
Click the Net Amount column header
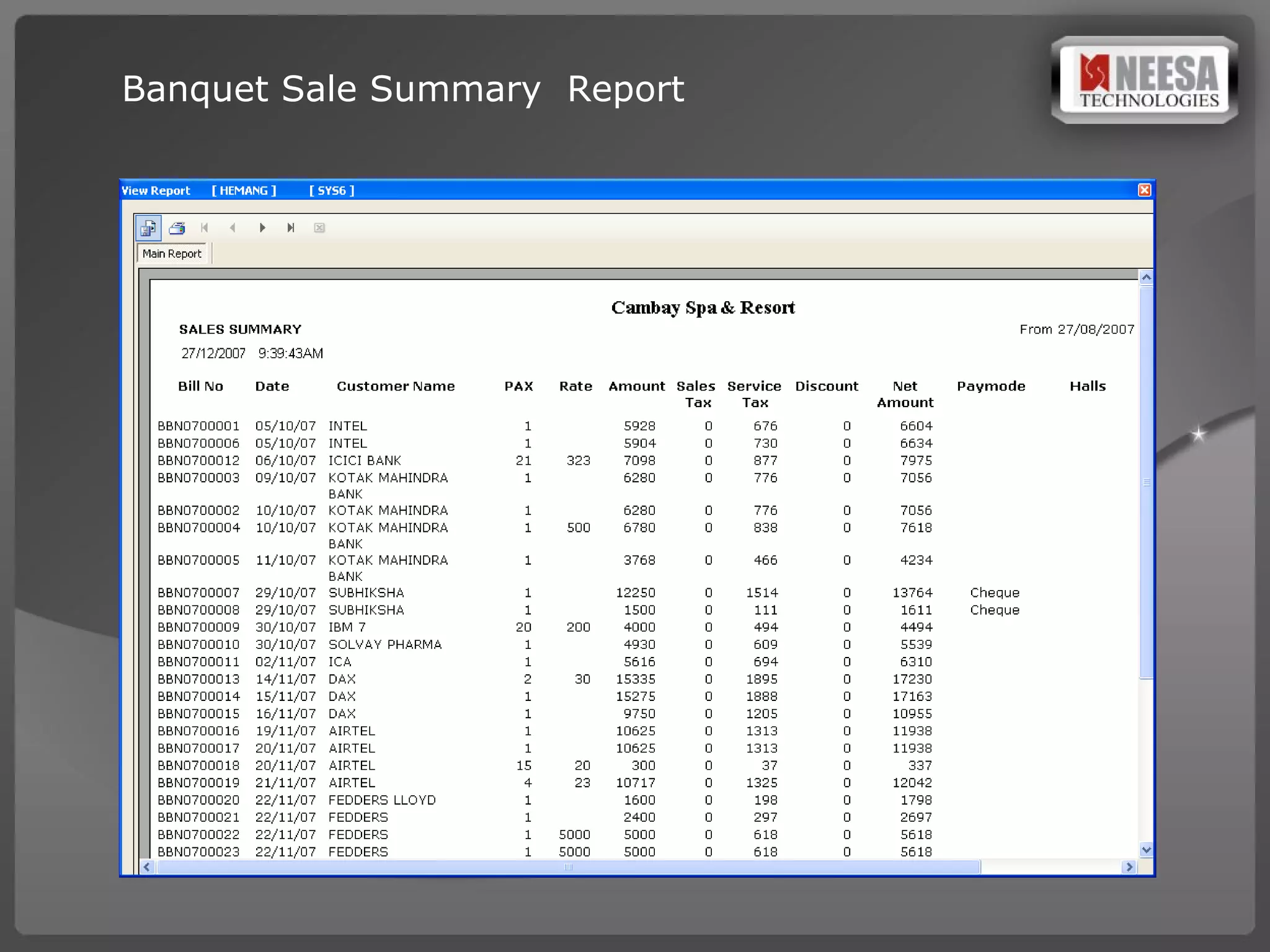905,394
